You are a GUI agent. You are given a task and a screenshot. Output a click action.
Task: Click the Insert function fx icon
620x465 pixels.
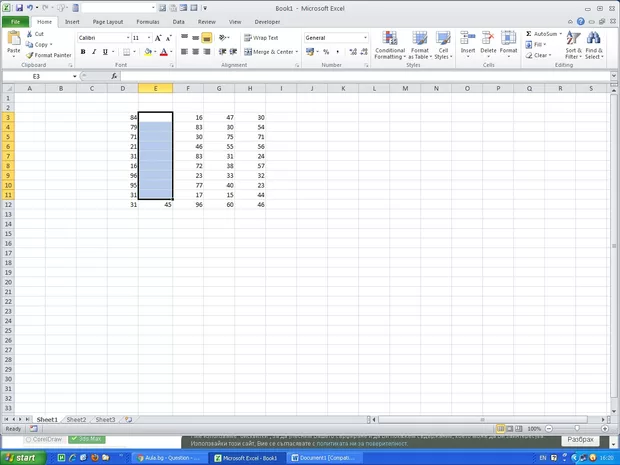point(115,76)
